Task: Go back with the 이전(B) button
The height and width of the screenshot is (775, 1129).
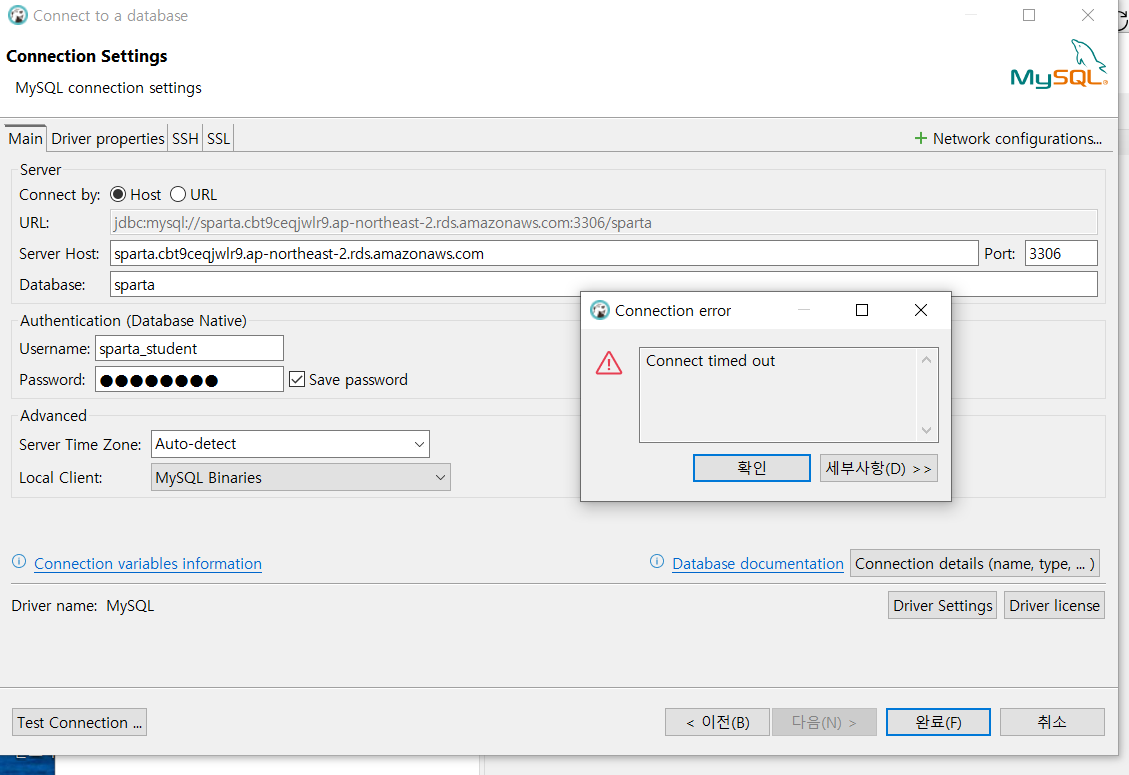Action: 717,722
